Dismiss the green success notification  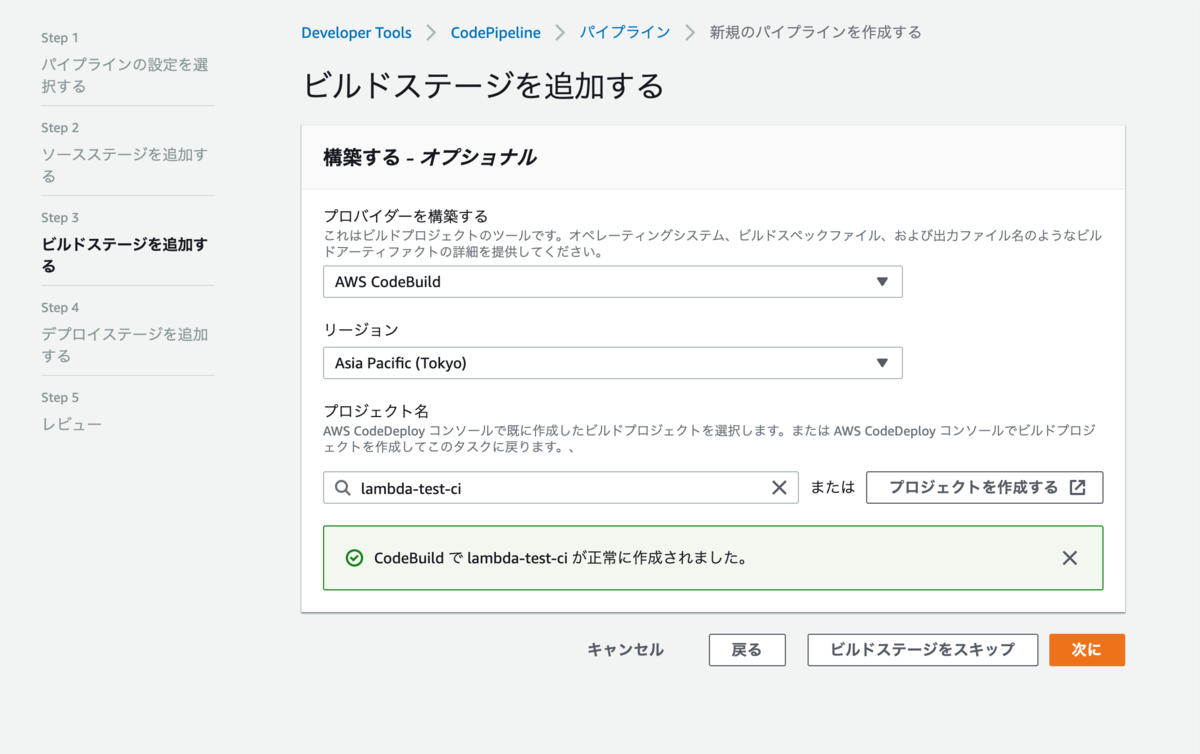(1070, 558)
